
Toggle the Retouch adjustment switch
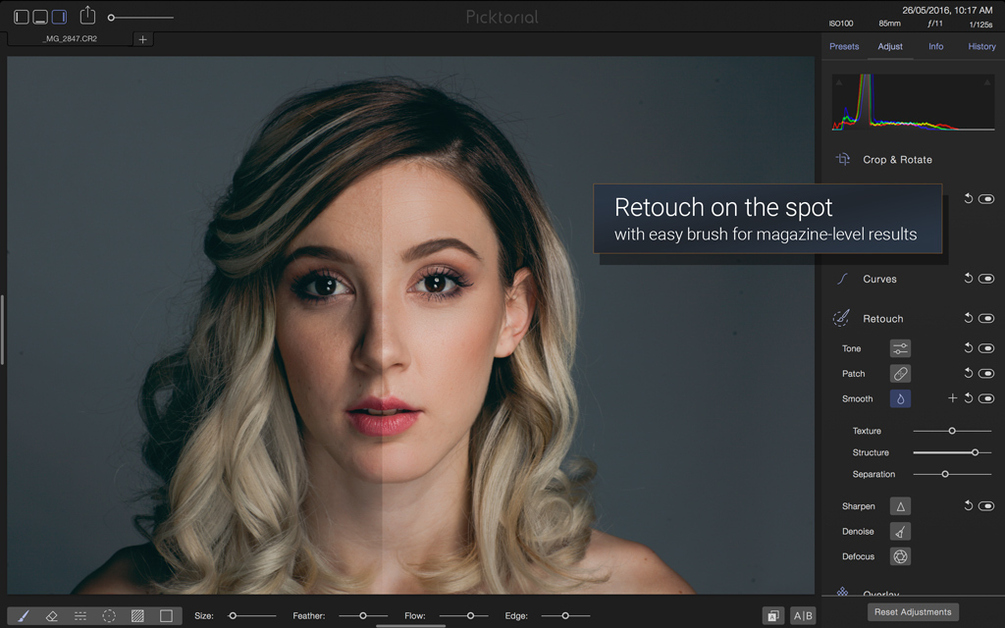click(x=986, y=318)
